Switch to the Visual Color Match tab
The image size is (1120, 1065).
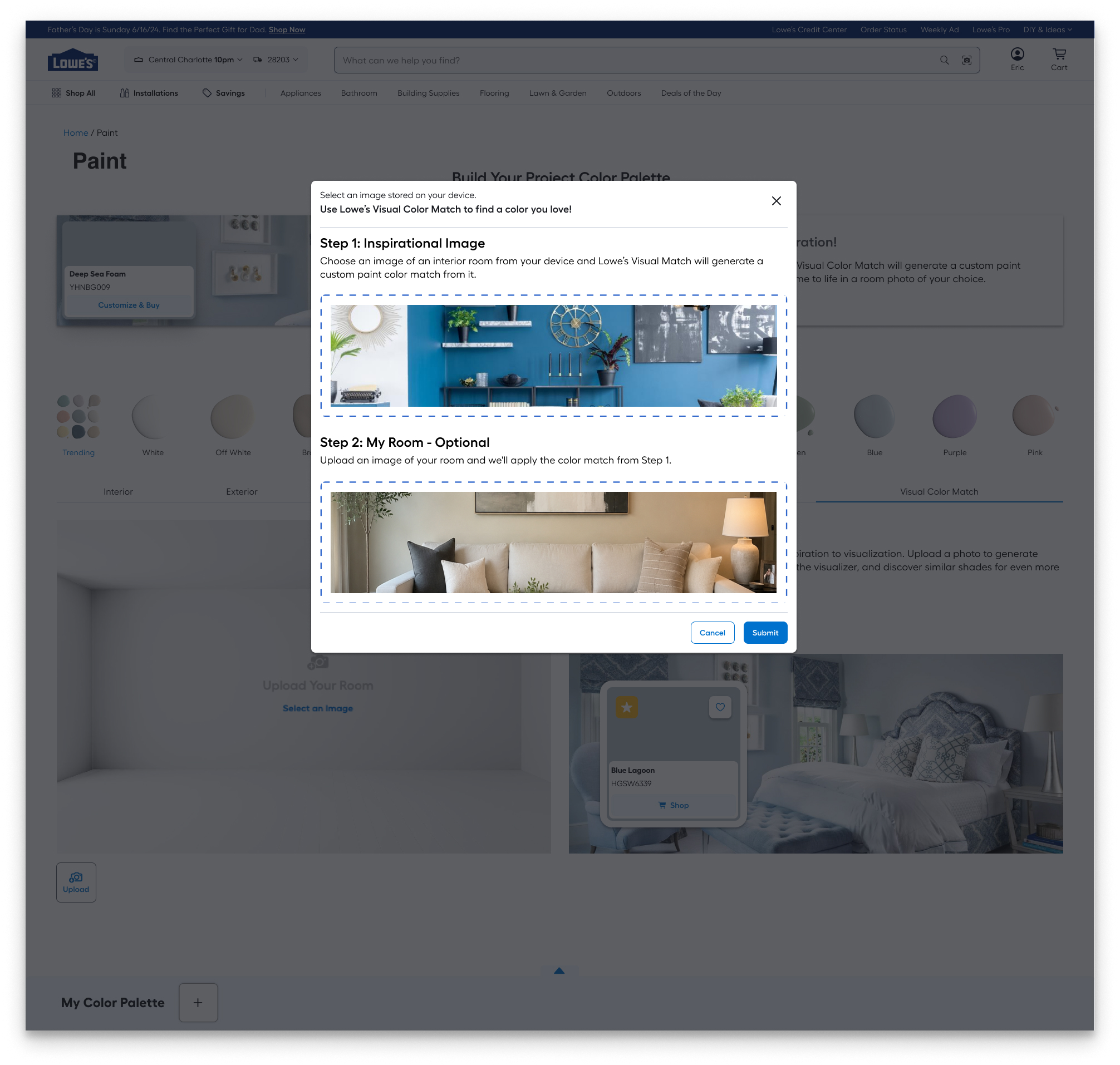coord(939,492)
